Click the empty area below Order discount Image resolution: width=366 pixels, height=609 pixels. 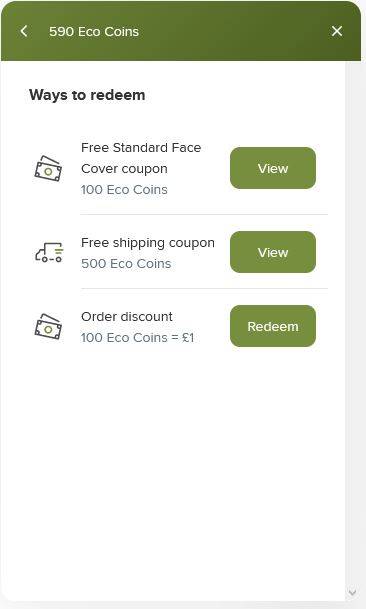click(x=173, y=474)
